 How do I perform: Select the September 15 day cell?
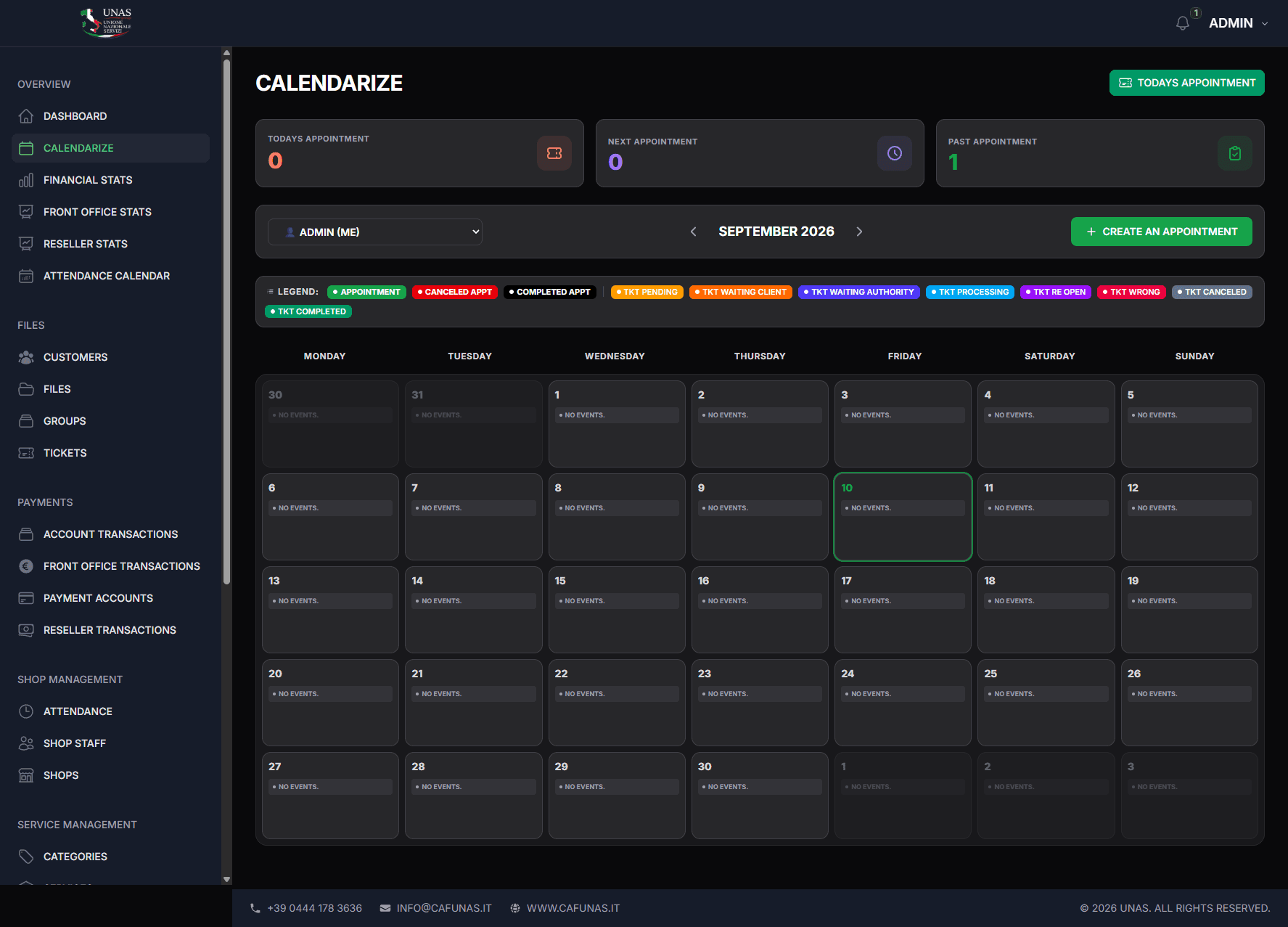click(617, 610)
